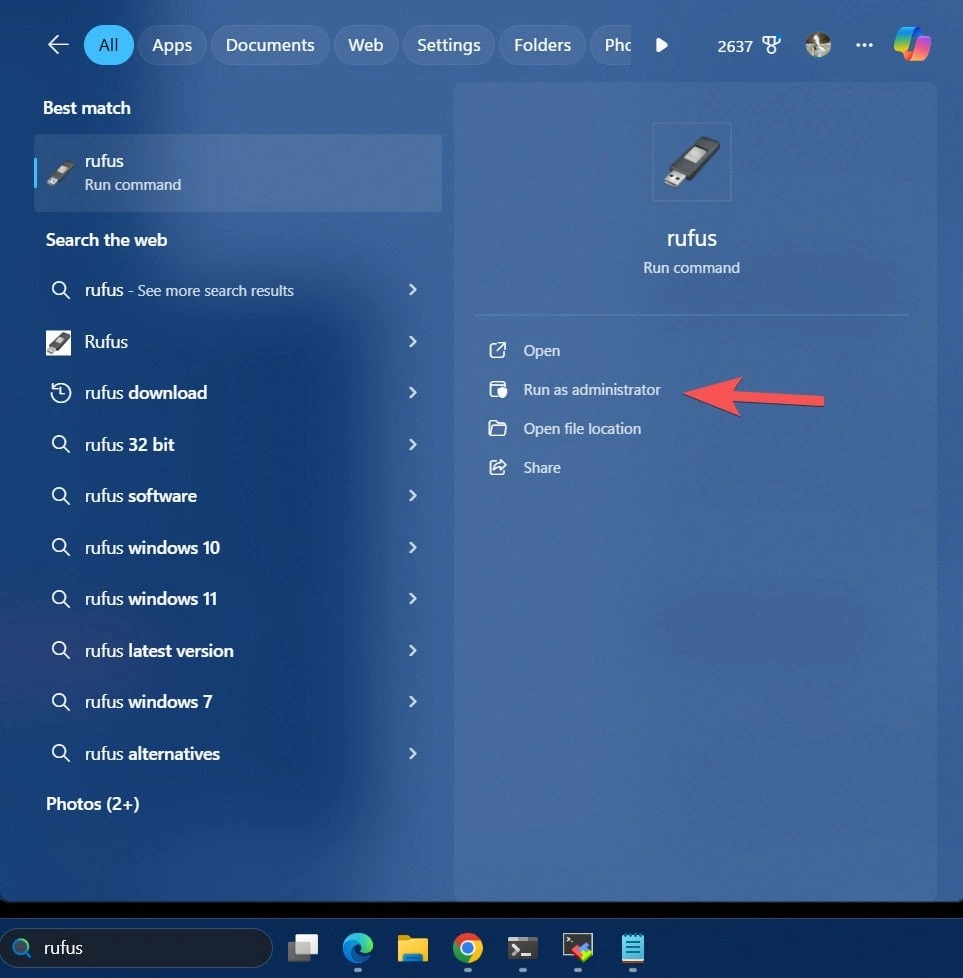
Task: Click the taskbar search box containing rufus
Action: (136, 948)
